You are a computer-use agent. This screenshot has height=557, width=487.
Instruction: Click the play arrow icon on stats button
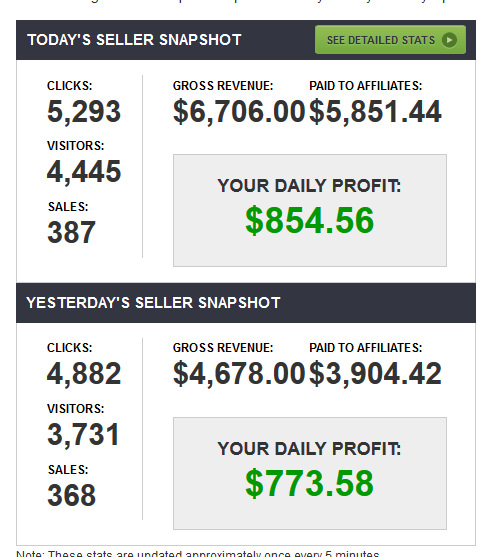click(x=449, y=40)
